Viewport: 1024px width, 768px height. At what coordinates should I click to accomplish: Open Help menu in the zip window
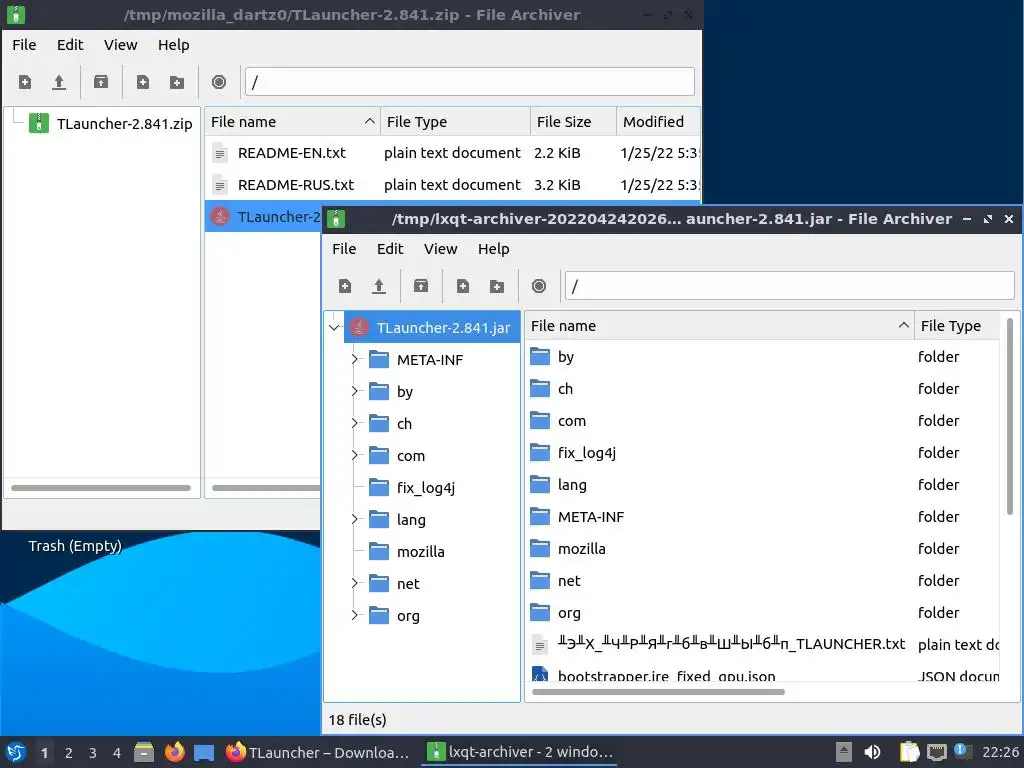(x=174, y=44)
